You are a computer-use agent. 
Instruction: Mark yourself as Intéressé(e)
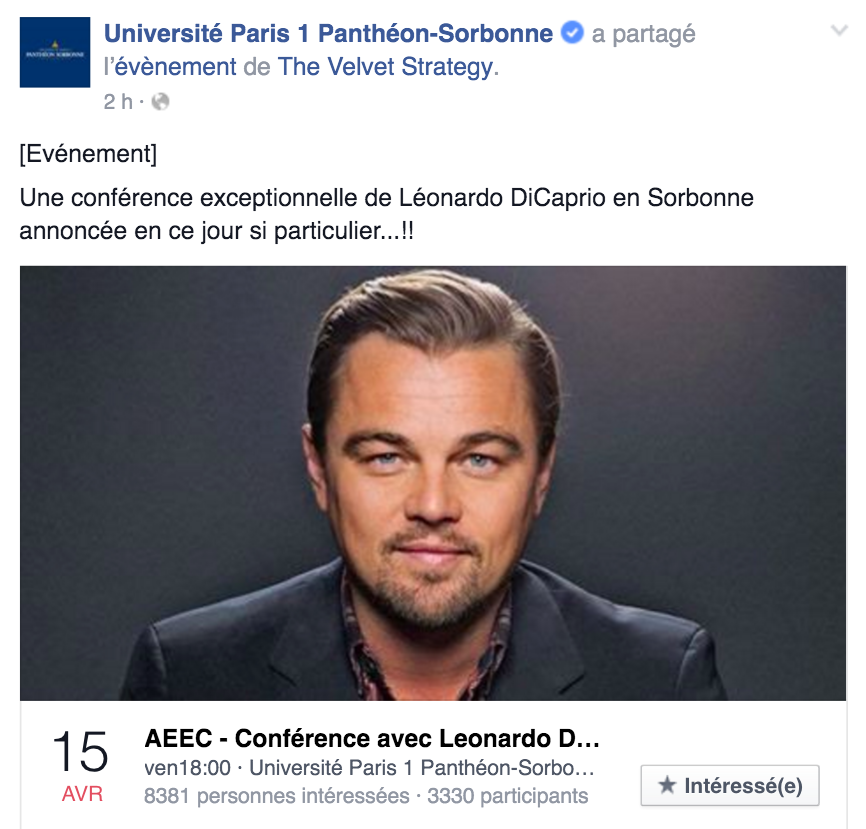click(x=730, y=785)
